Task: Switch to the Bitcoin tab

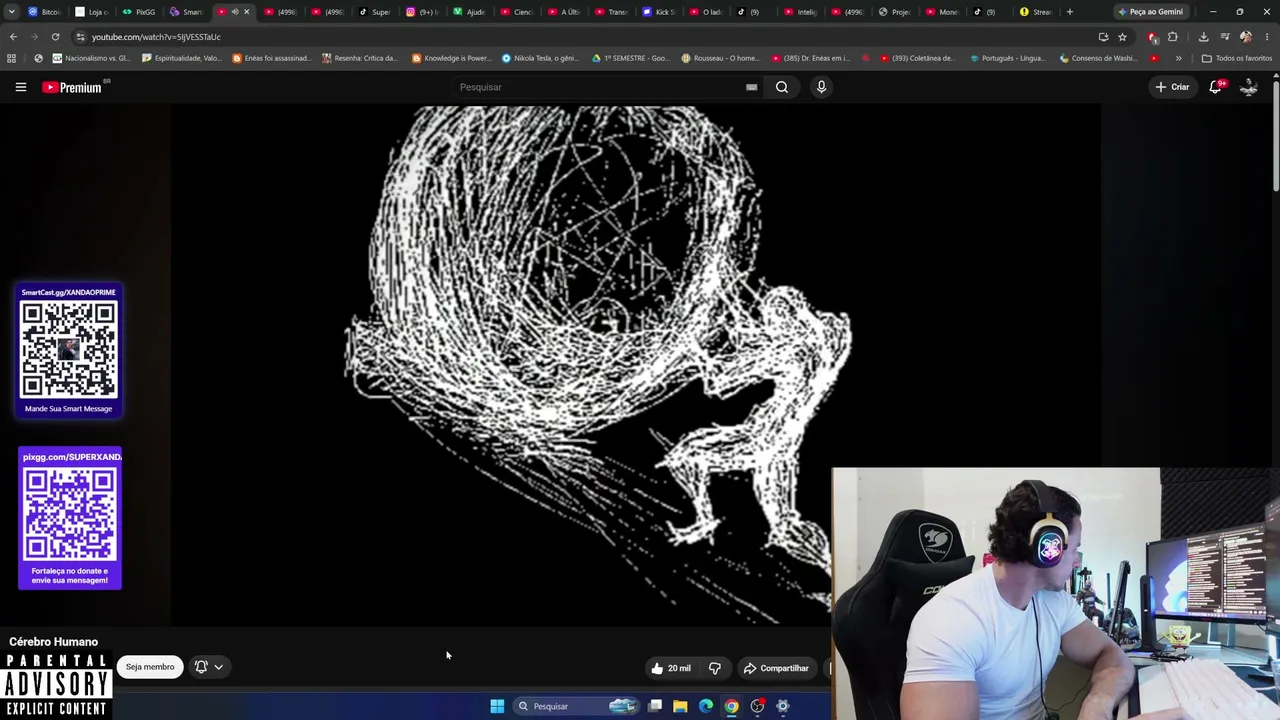Action: [45, 12]
